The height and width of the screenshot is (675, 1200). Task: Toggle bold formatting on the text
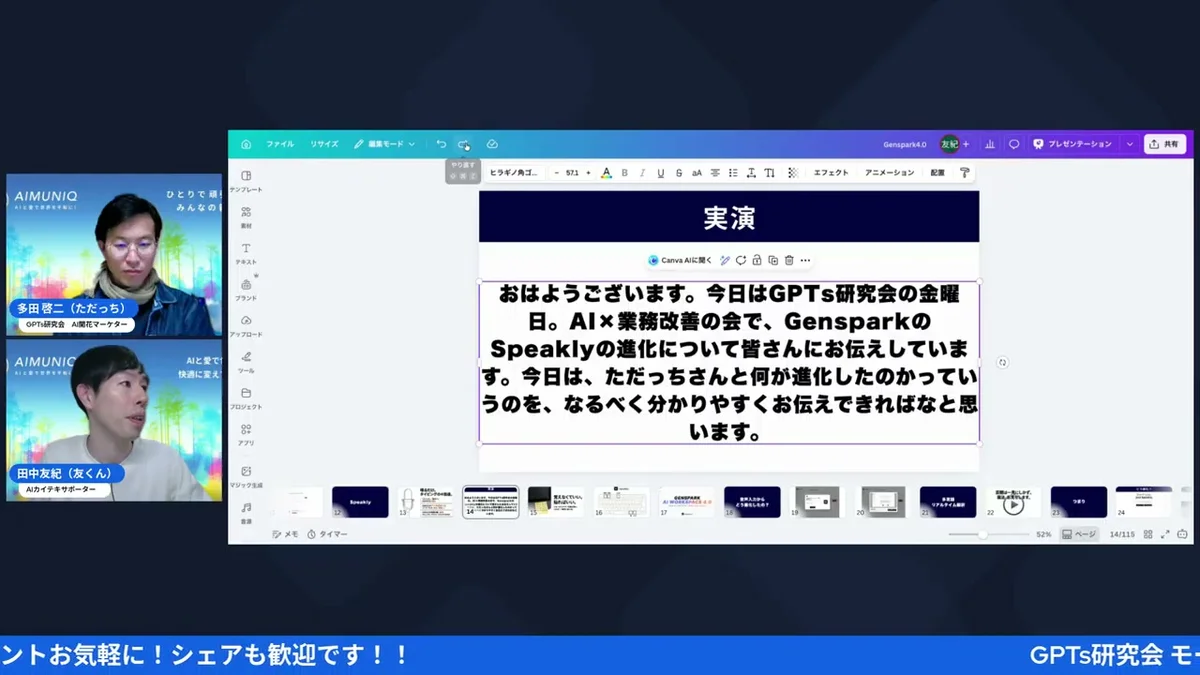624,172
